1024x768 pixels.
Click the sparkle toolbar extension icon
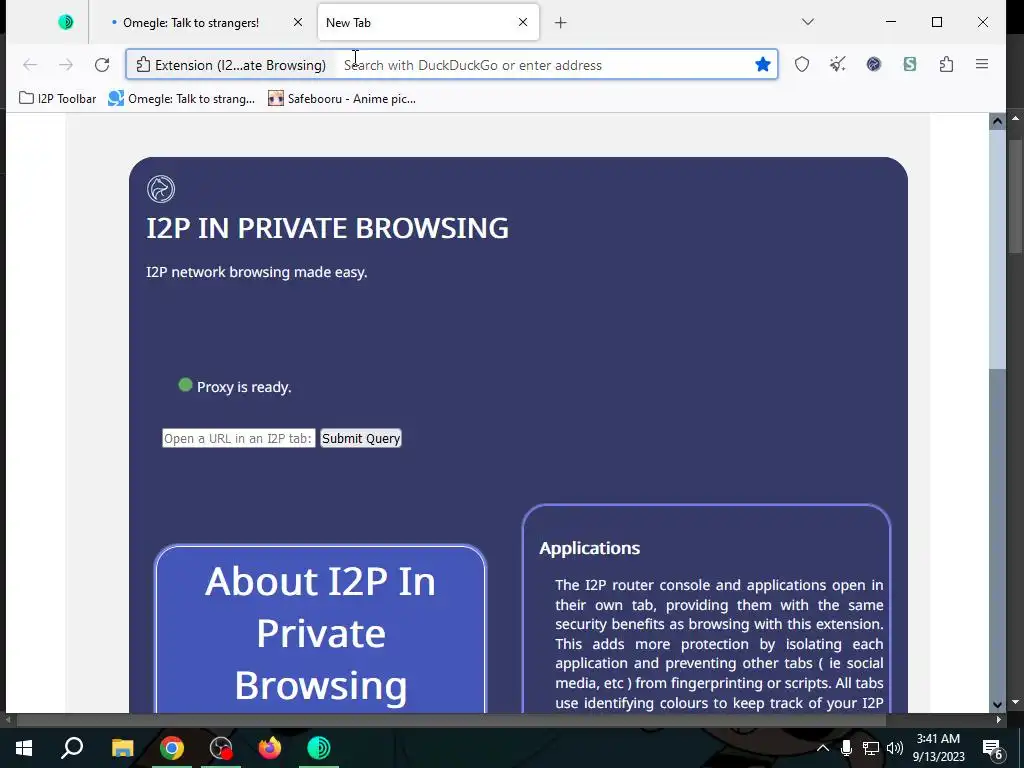coord(838,64)
